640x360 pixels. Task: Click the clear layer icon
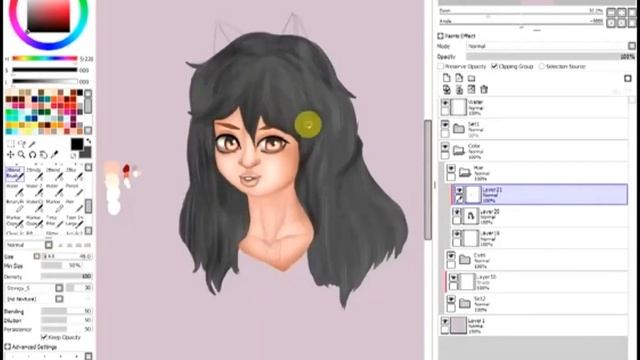[x=471, y=89]
